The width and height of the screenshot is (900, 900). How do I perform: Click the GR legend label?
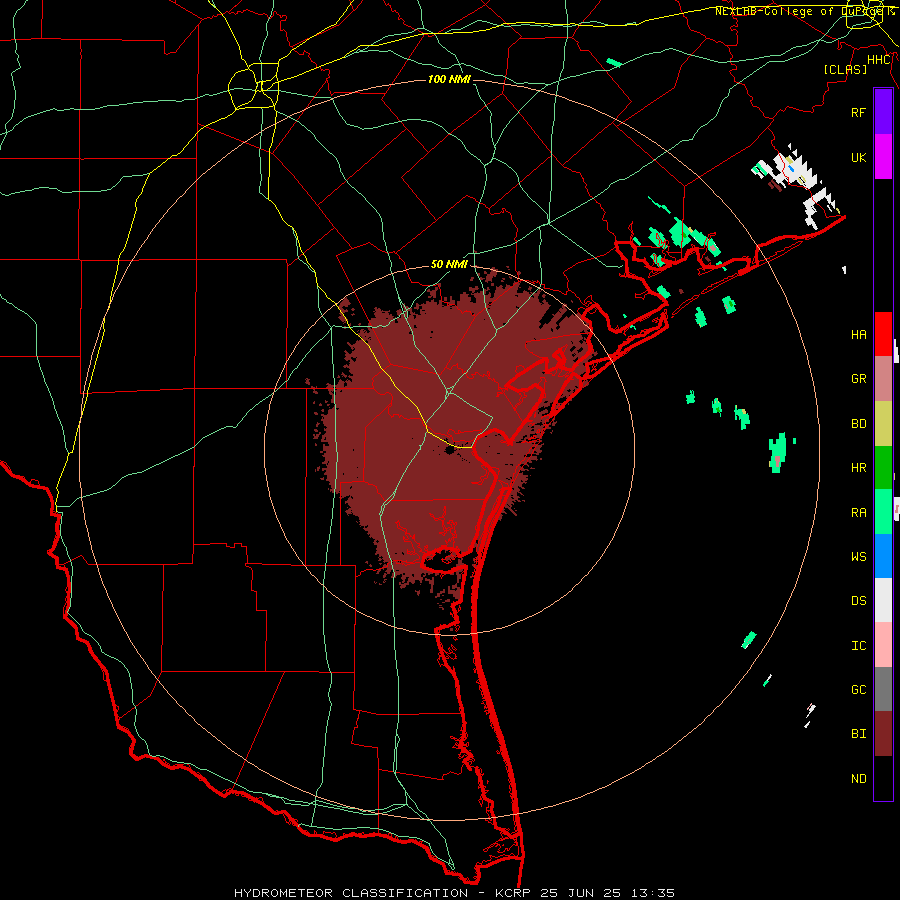coord(858,379)
